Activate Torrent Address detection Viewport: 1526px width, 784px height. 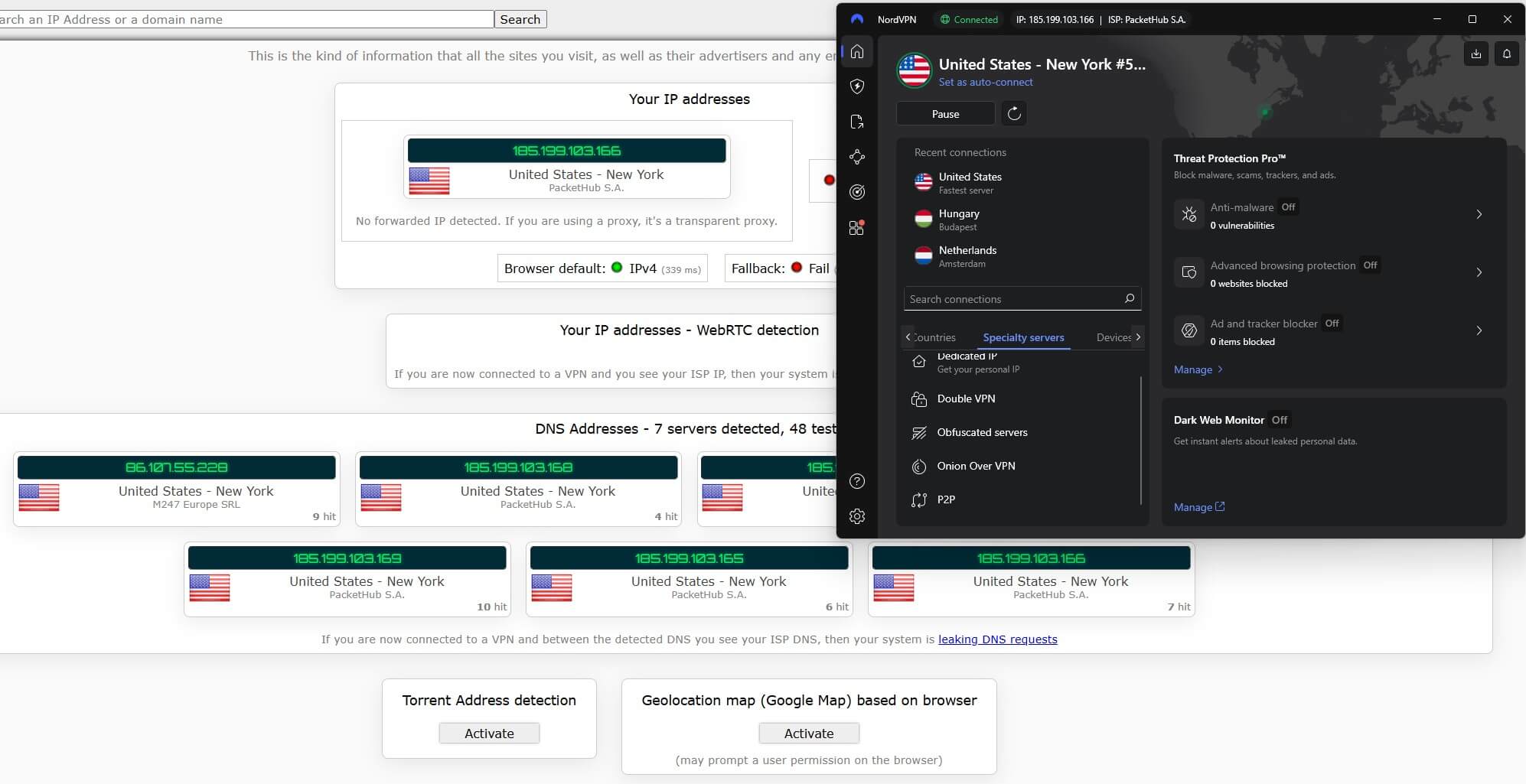pos(488,733)
